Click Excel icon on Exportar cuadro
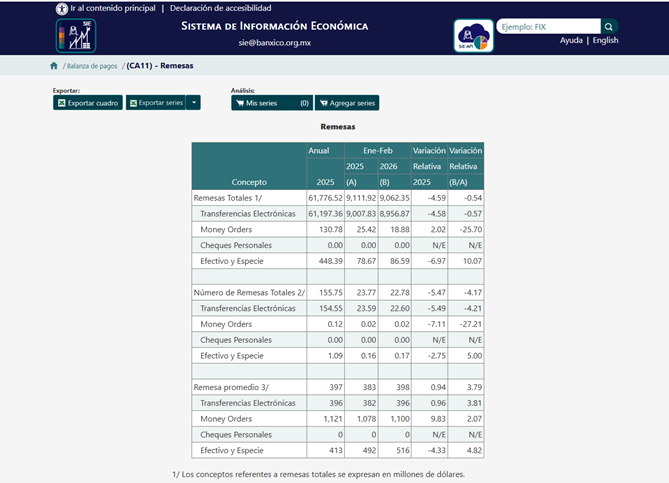This screenshot has height=483, width=669. click(61, 103)
